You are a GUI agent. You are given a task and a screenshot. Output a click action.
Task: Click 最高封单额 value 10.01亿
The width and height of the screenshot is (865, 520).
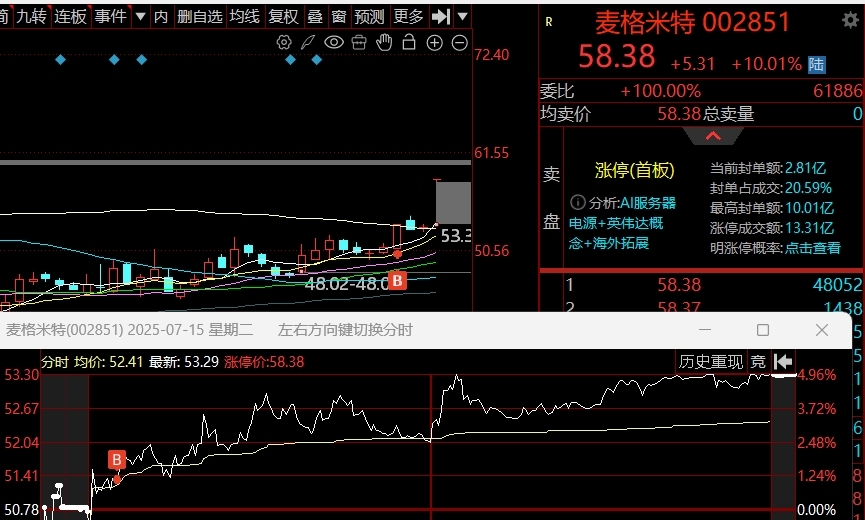coord(810,208)
